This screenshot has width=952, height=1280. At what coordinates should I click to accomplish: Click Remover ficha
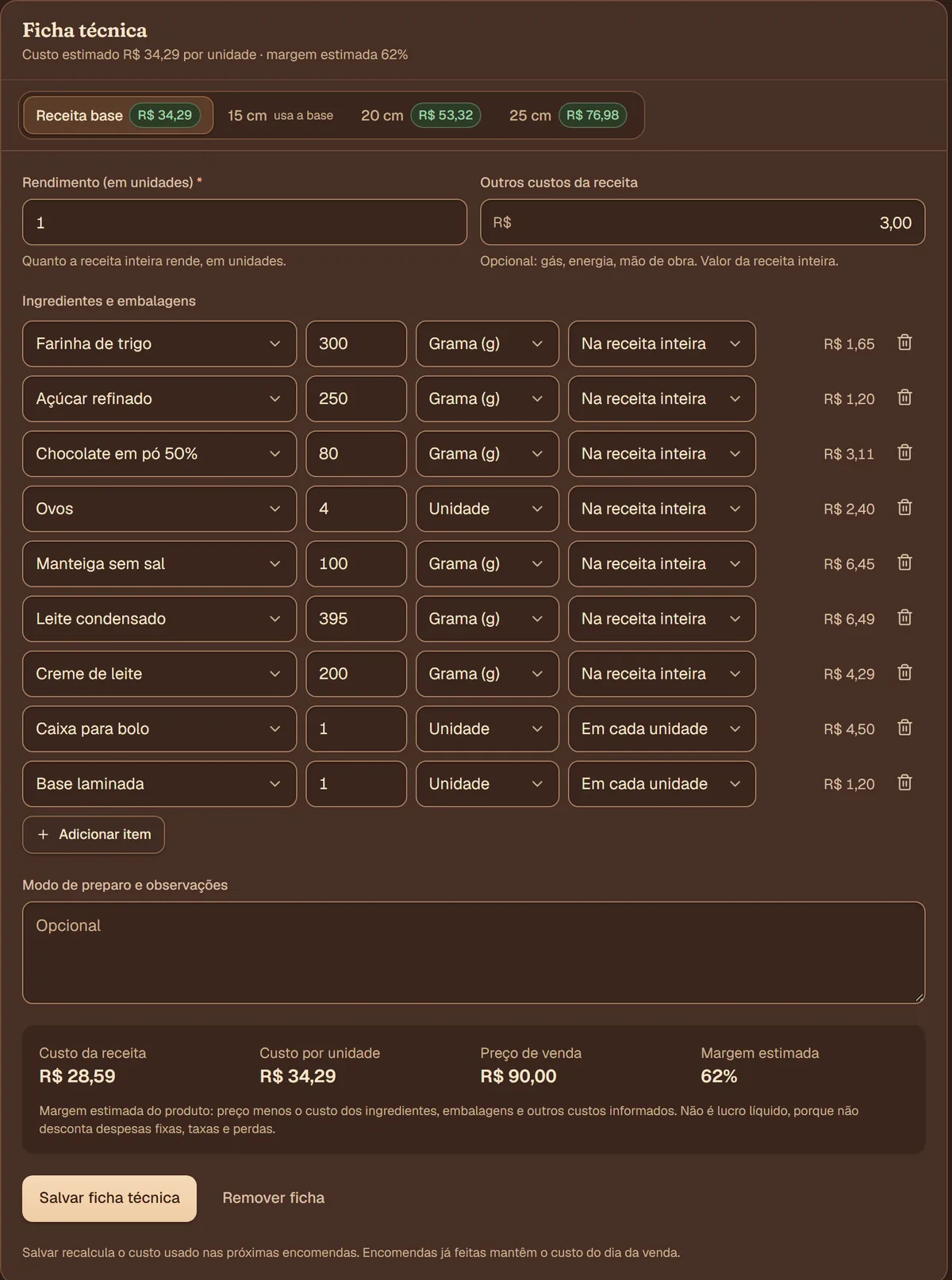point(273,1198)
